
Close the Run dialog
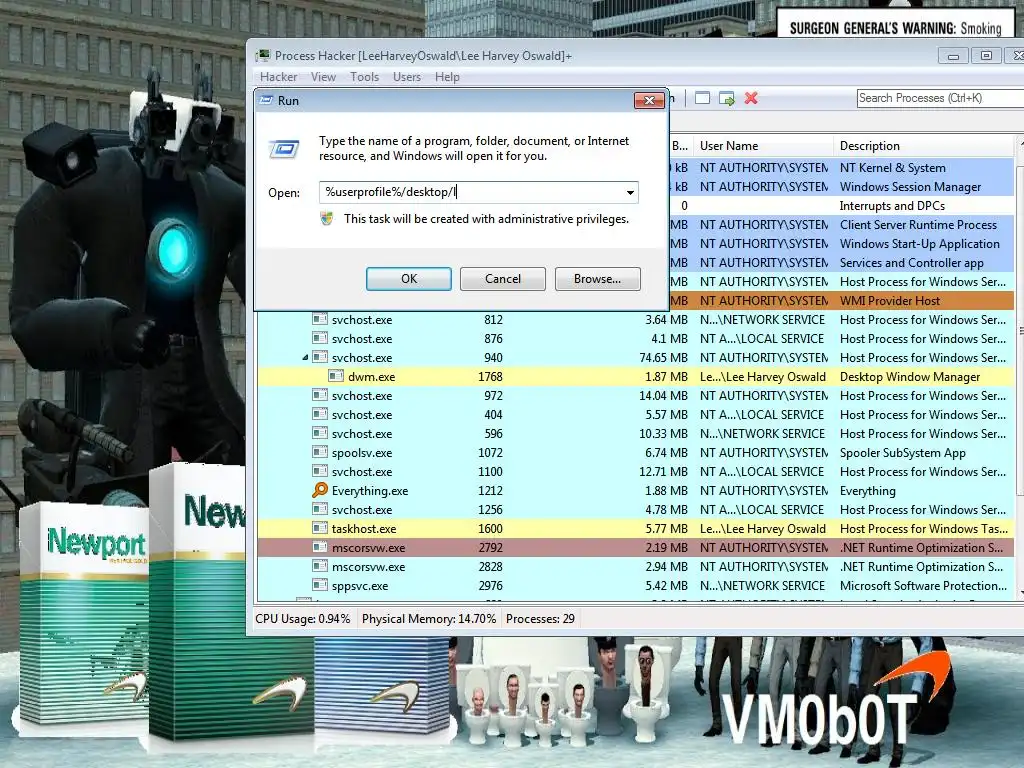point(649,100)
